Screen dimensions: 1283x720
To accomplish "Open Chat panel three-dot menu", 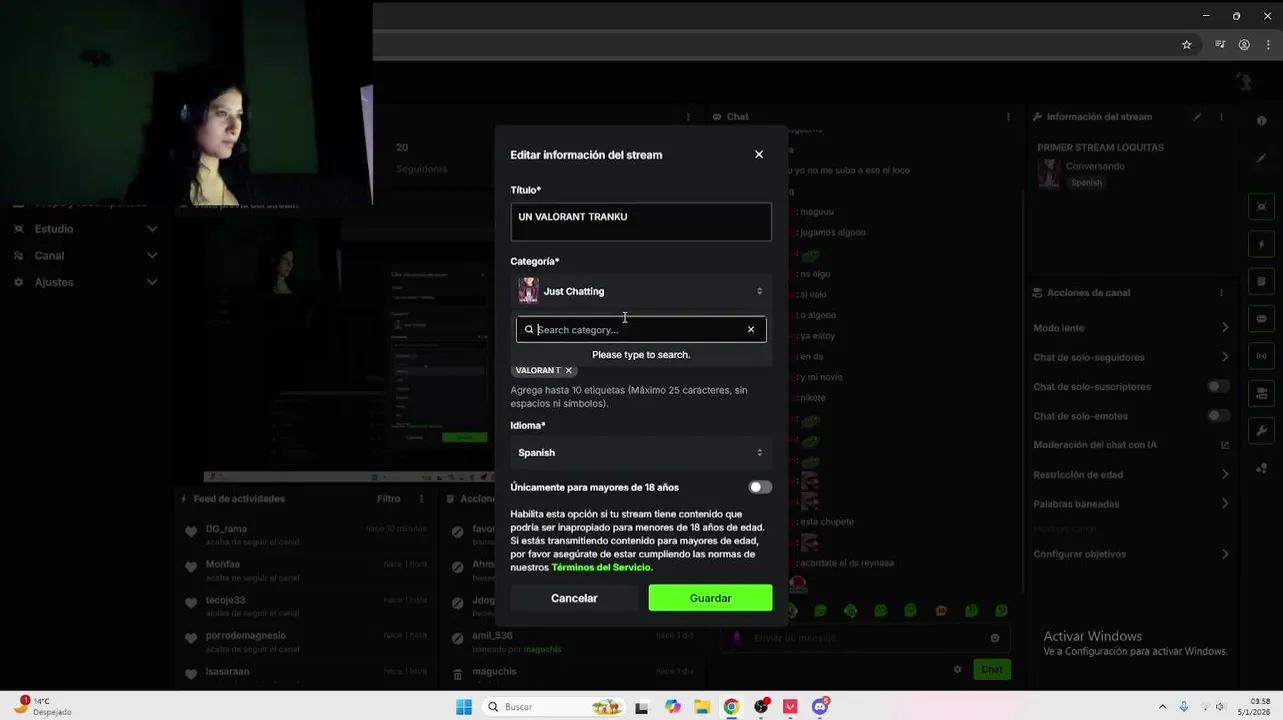I will click(x=1006, y=117).
